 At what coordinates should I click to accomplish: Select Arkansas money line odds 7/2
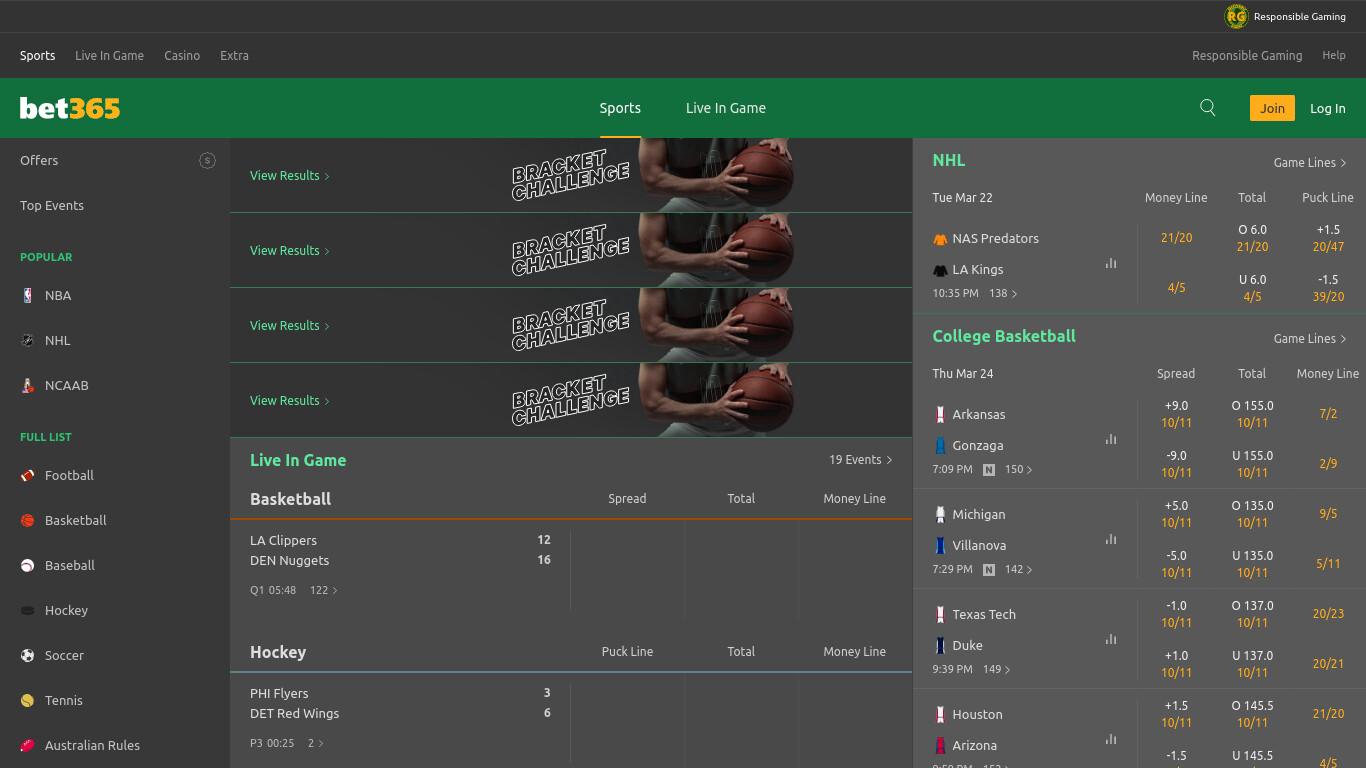(x=1328, y=414)
